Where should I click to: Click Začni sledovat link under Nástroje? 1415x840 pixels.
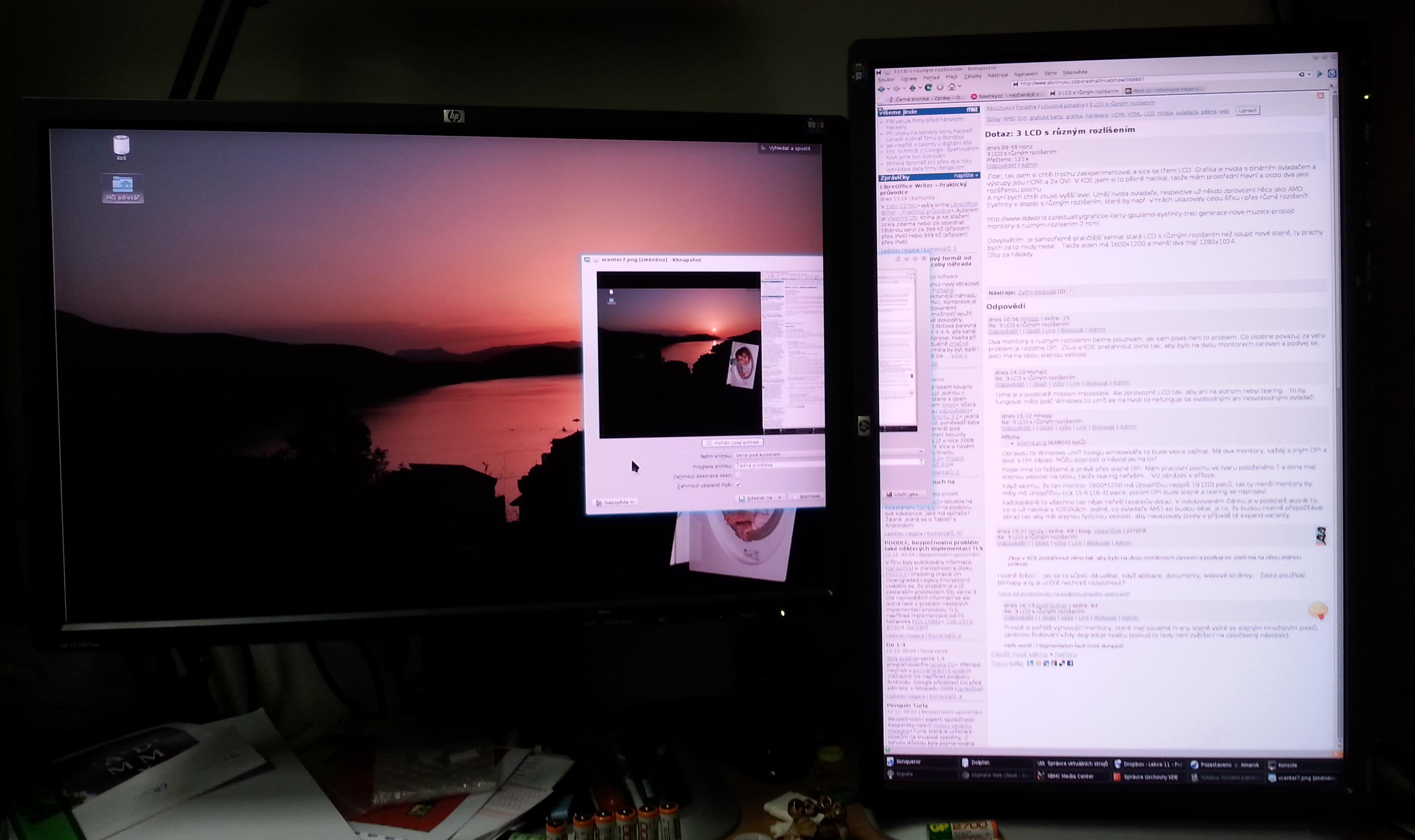(x=1037, y=292)
